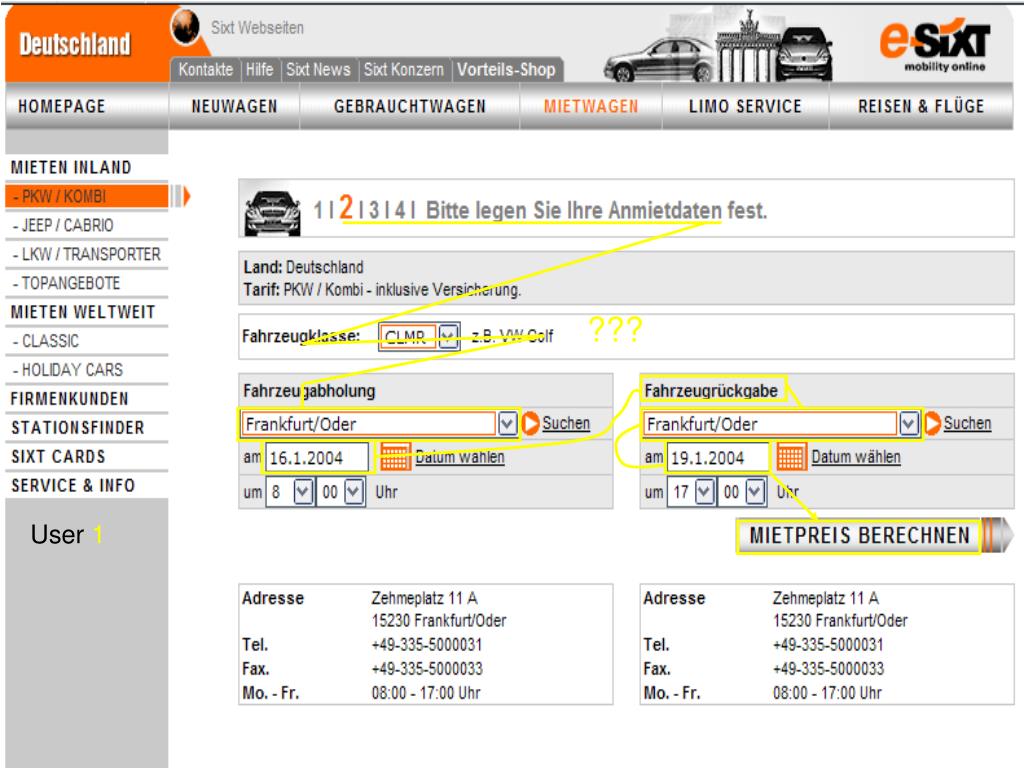The image size is (1024, 768).
Task: Open the Hilfe link
Action: point(259,69)
